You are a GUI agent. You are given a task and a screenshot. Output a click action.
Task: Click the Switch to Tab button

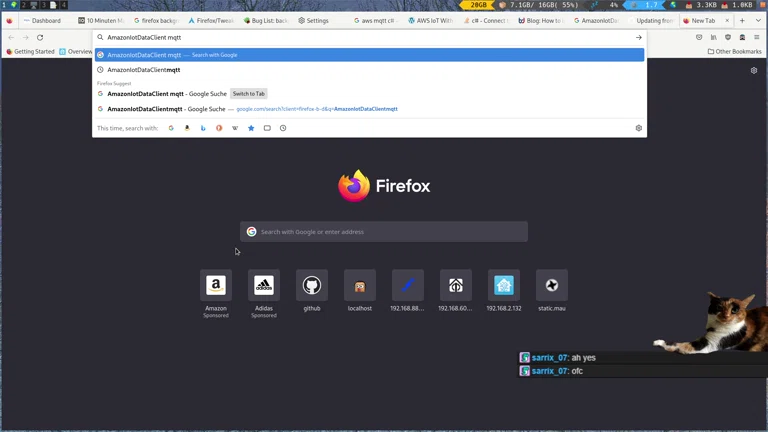(x=249, y=94)
